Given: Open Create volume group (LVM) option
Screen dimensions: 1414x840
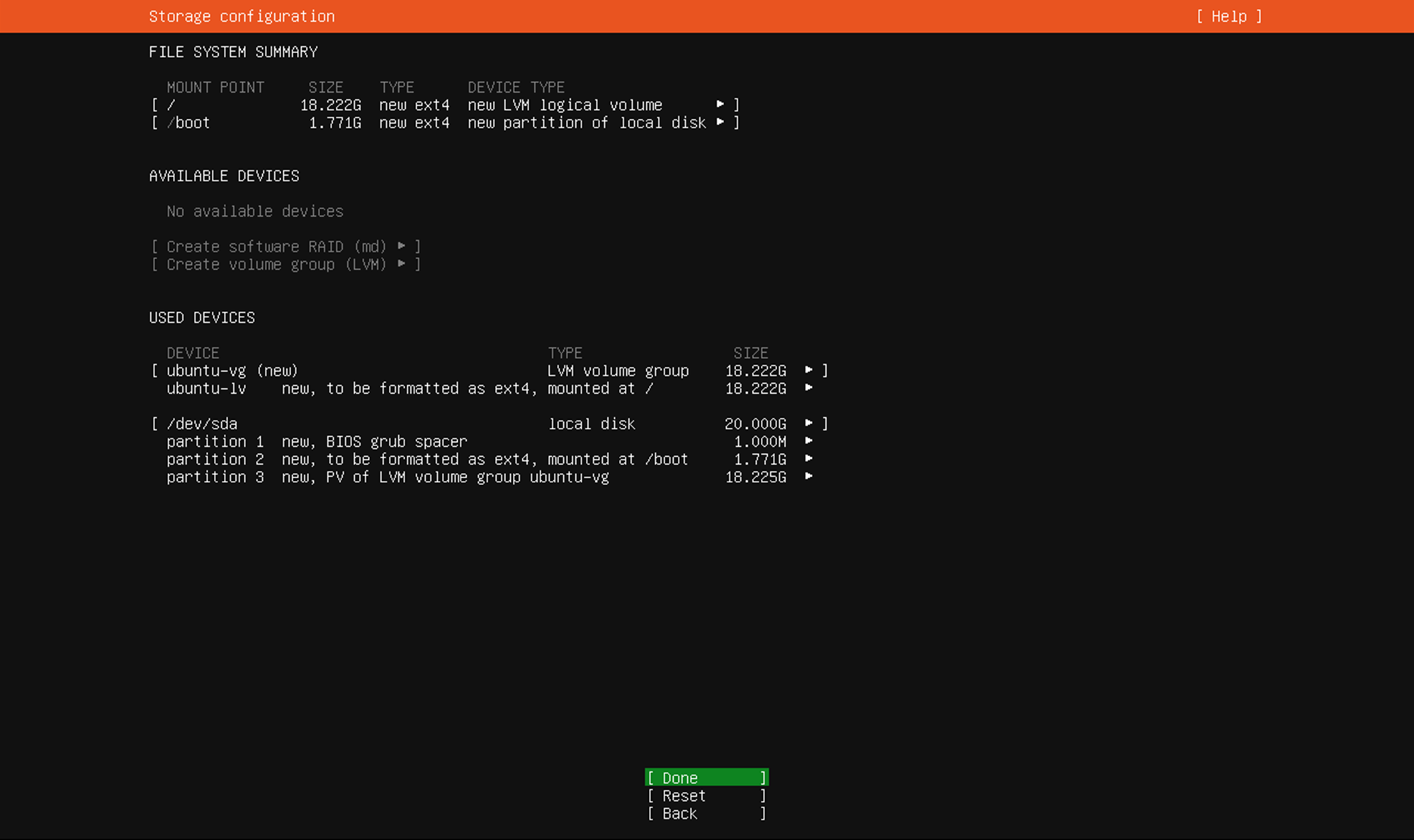Looking at the screenshot, I should coord(286,264).
